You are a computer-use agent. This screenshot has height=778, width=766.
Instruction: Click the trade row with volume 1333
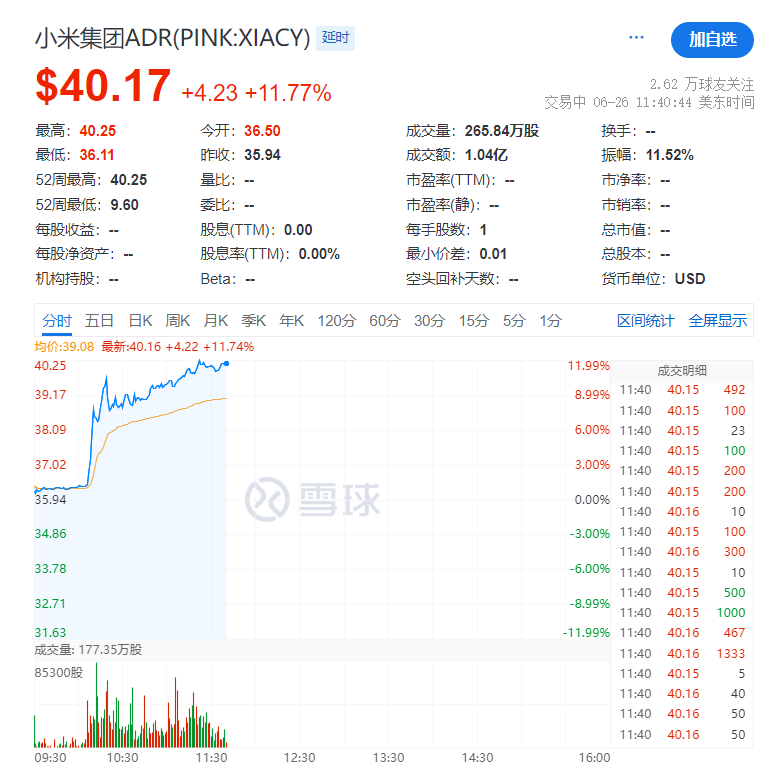[682, 654]
